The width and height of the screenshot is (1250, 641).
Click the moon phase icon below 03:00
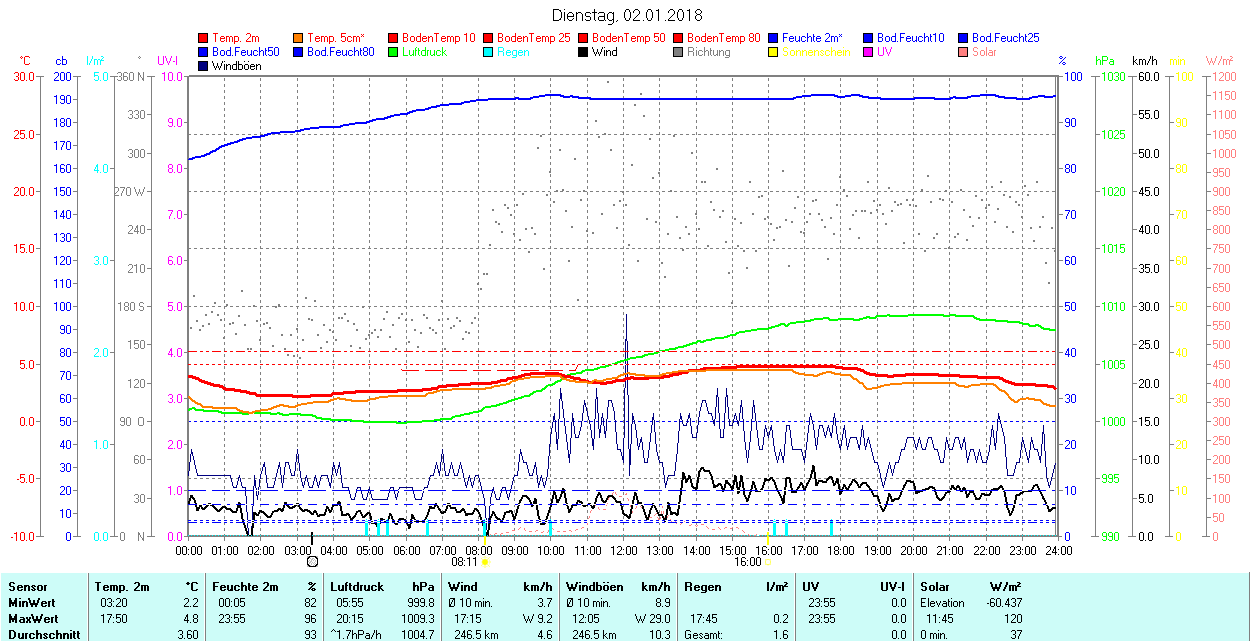click(x=312, y=562)
